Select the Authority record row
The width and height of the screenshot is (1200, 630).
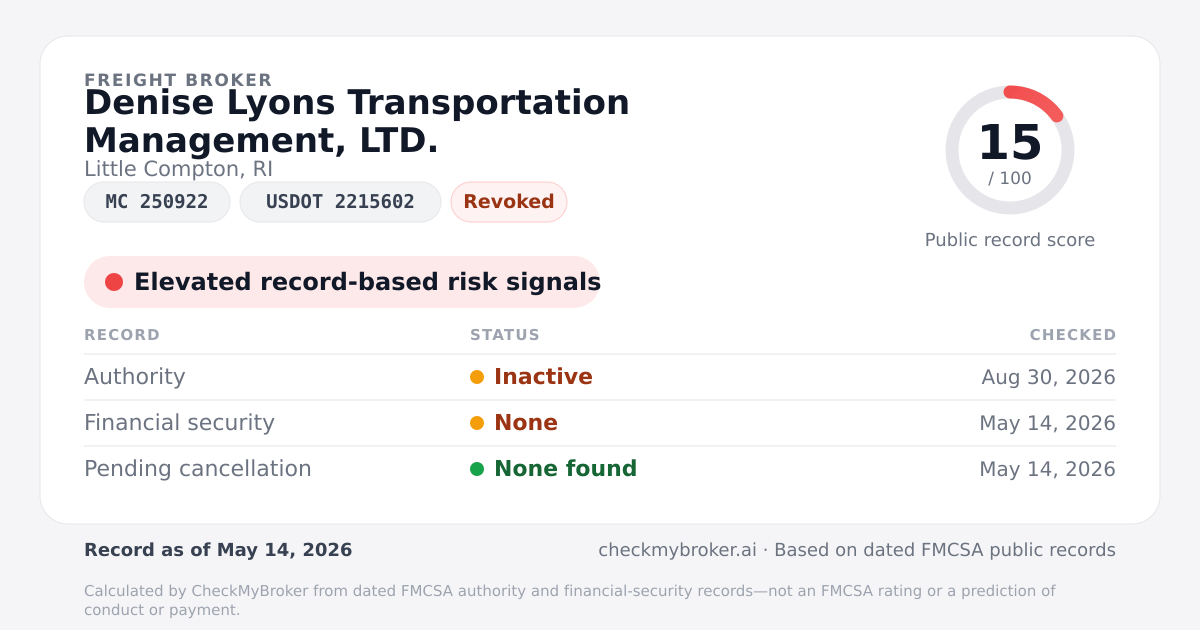pyautogui.click(x=600, y=377)
